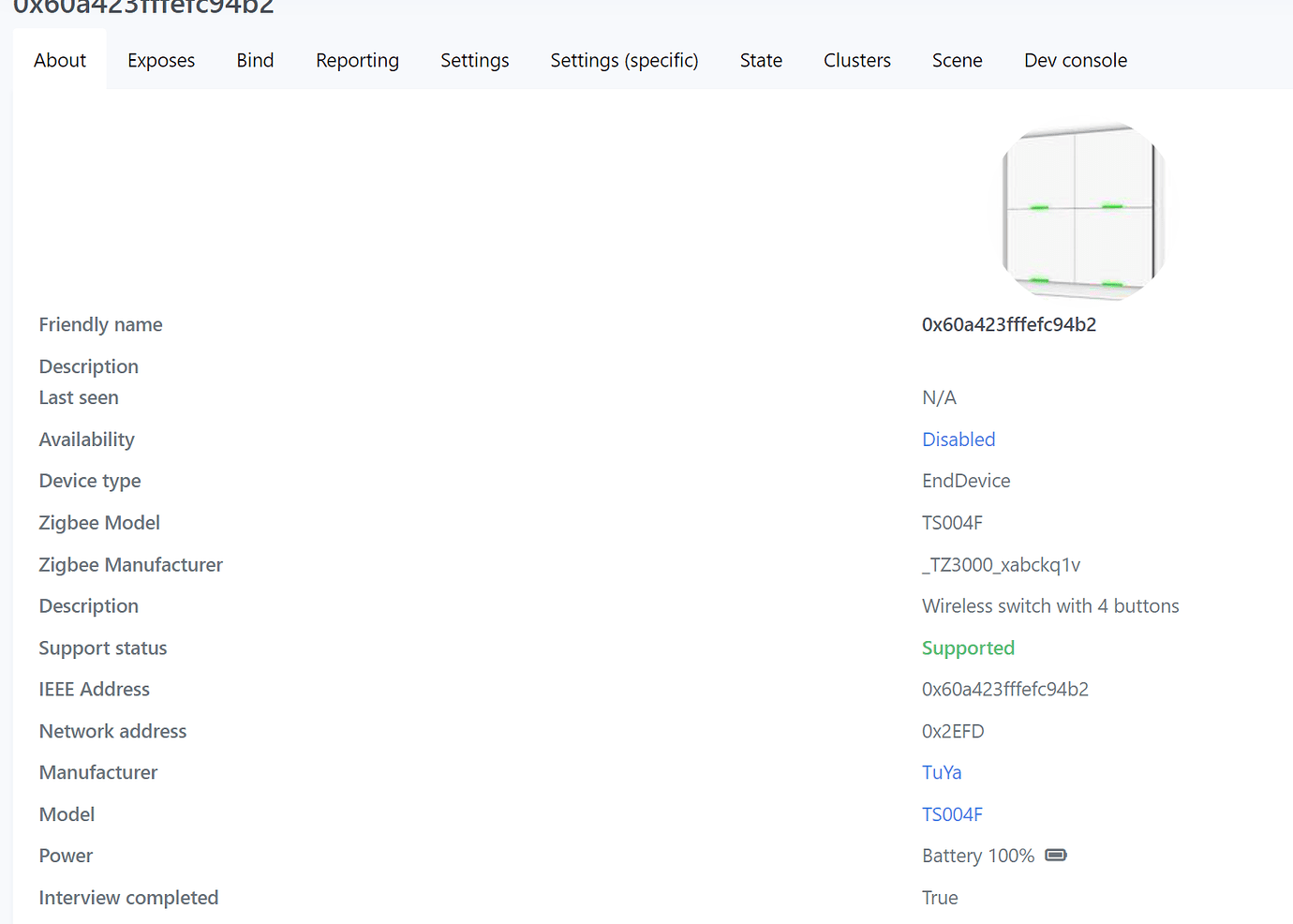View the State tab
Image resolution: width=1293 pixels, height=924 pixels.
click(761, 60)
